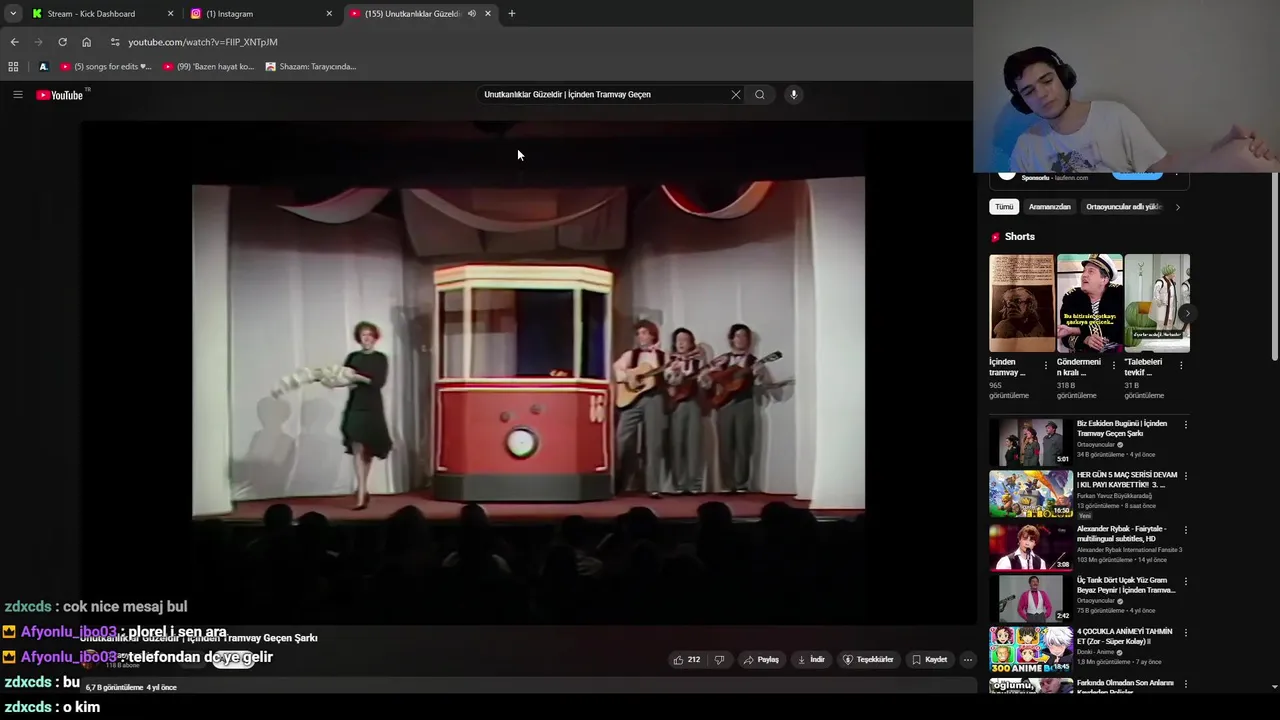Click into the YouTube search input field
The image size is (1280, 720).
coord(603,95)
